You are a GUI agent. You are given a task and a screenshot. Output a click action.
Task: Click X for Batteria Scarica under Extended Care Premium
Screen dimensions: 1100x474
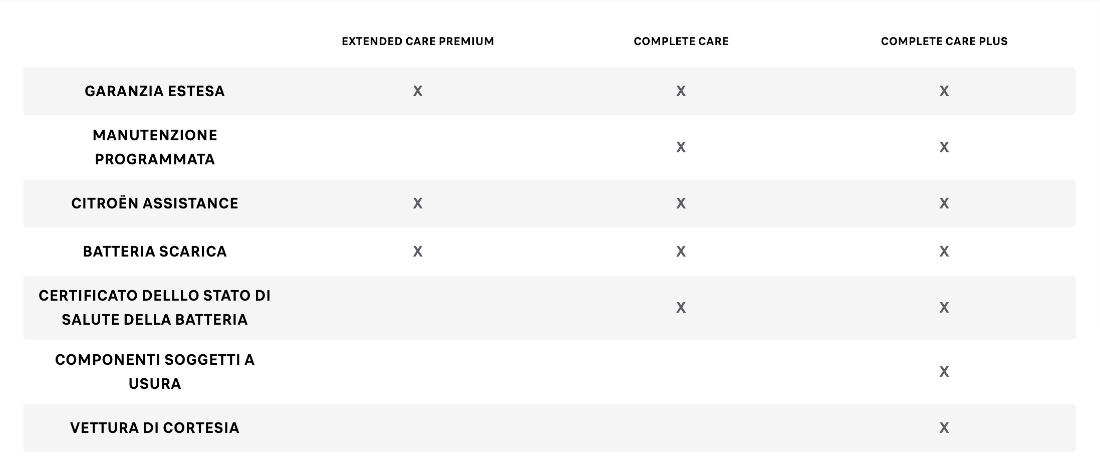coord(417,252)
